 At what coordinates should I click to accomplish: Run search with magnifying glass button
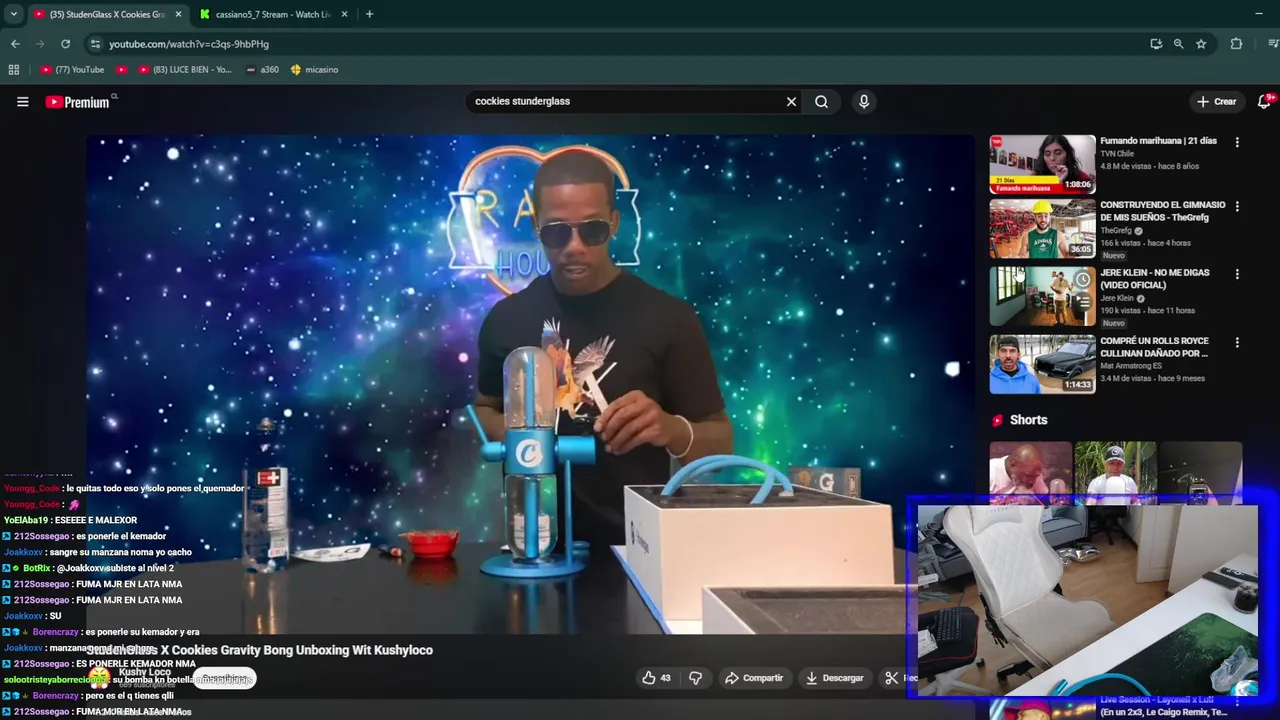tap(821, 101)
